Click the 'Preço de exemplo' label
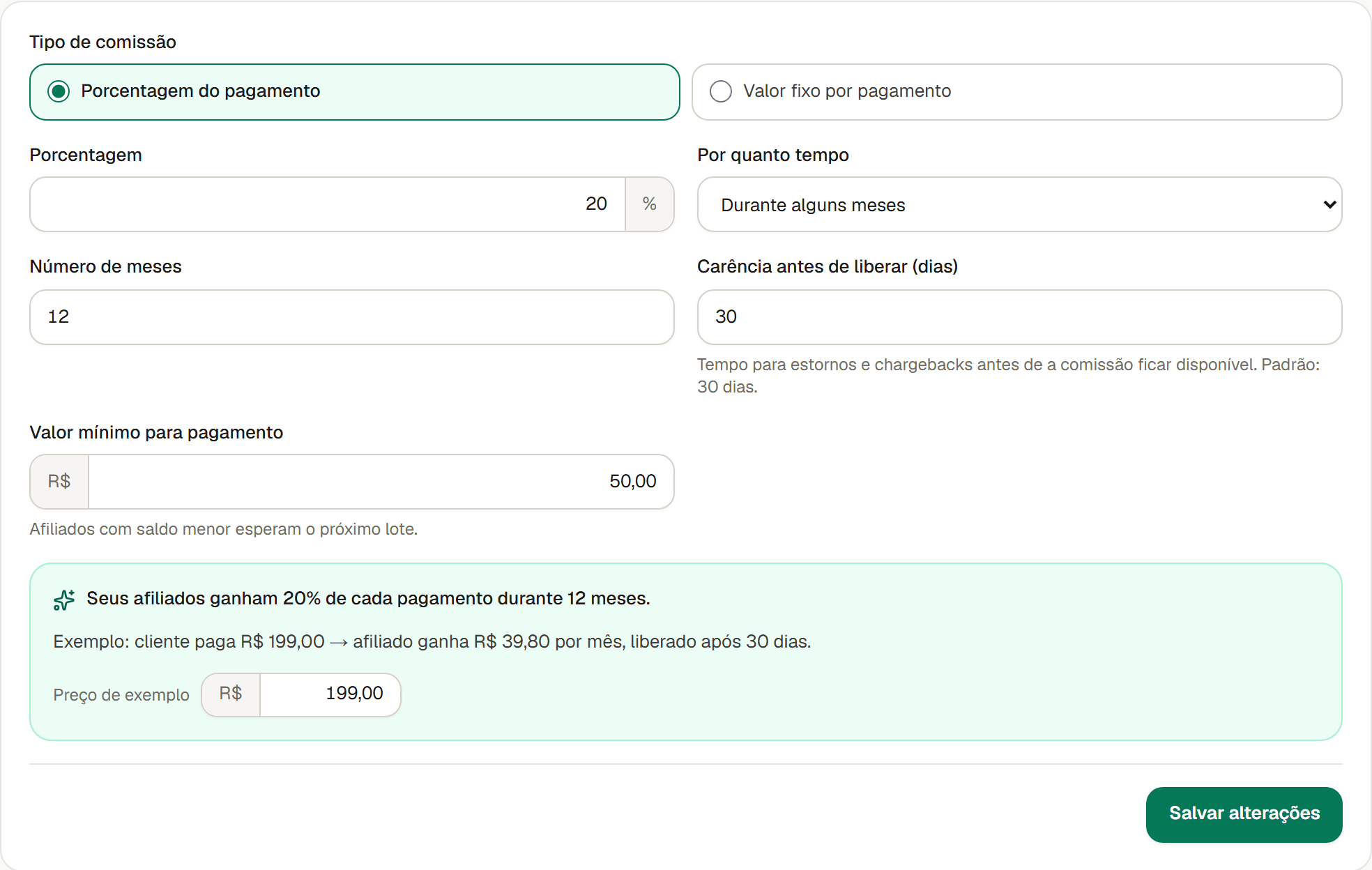Screen dimensions: 1372x870 pyautogui.click(x=121, y=695)
